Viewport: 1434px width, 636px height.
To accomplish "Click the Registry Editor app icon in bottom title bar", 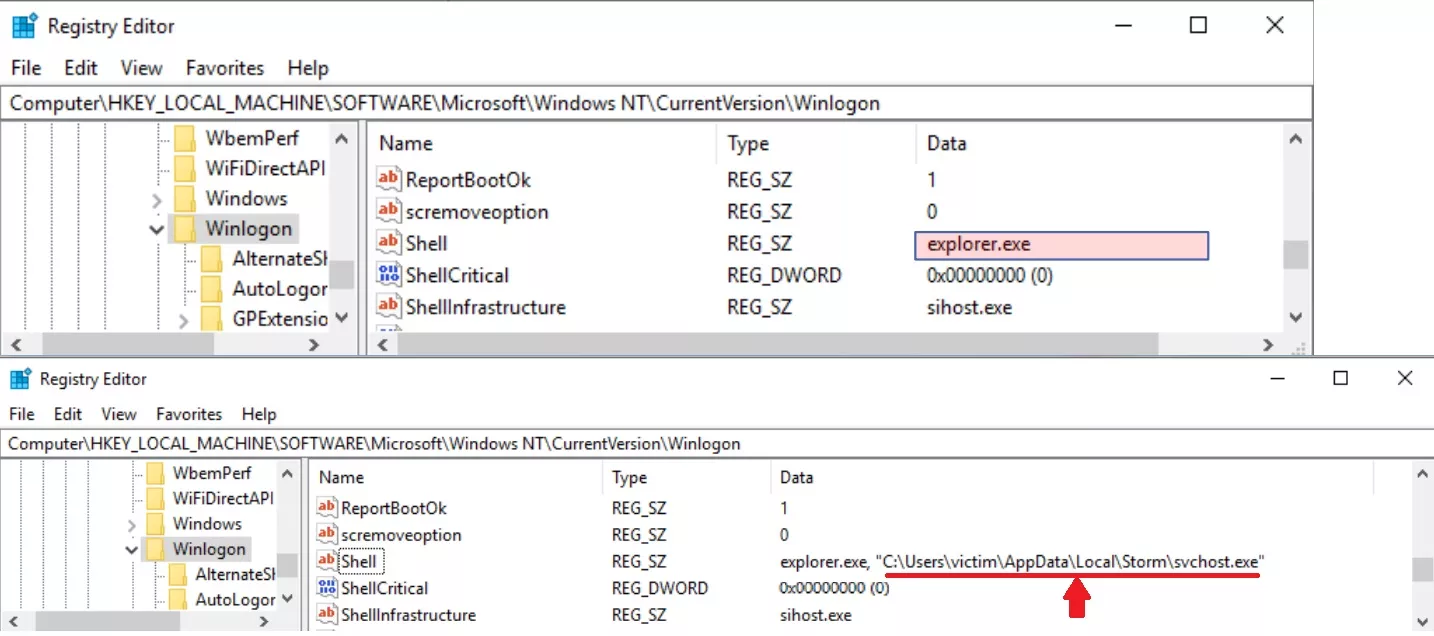I will (19, 379).
